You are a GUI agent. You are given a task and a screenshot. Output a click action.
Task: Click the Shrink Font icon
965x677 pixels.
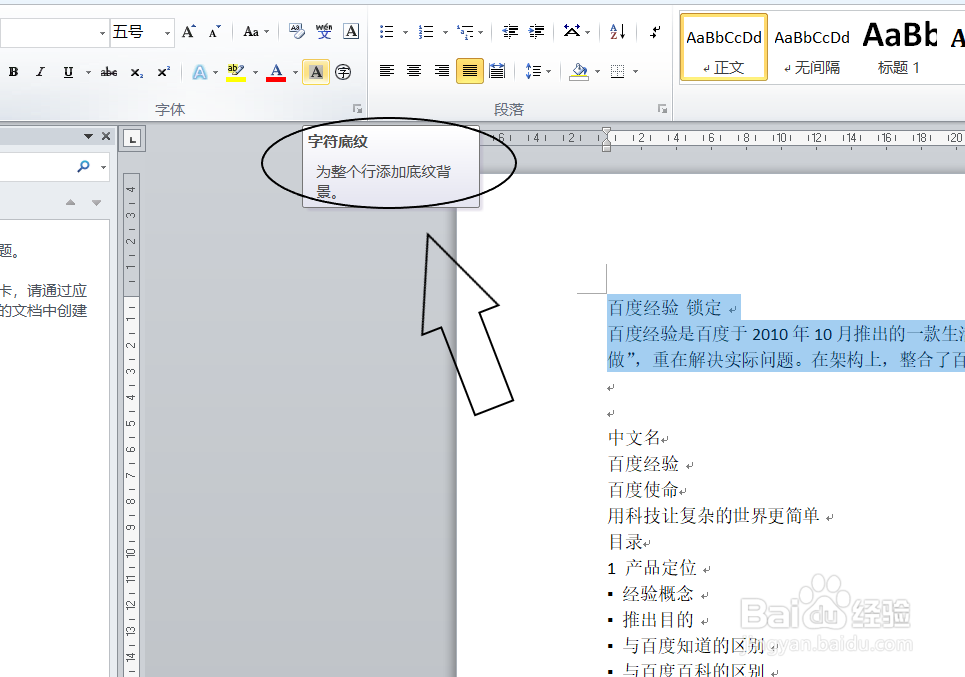pyautogui.click(x=214, y=31)
